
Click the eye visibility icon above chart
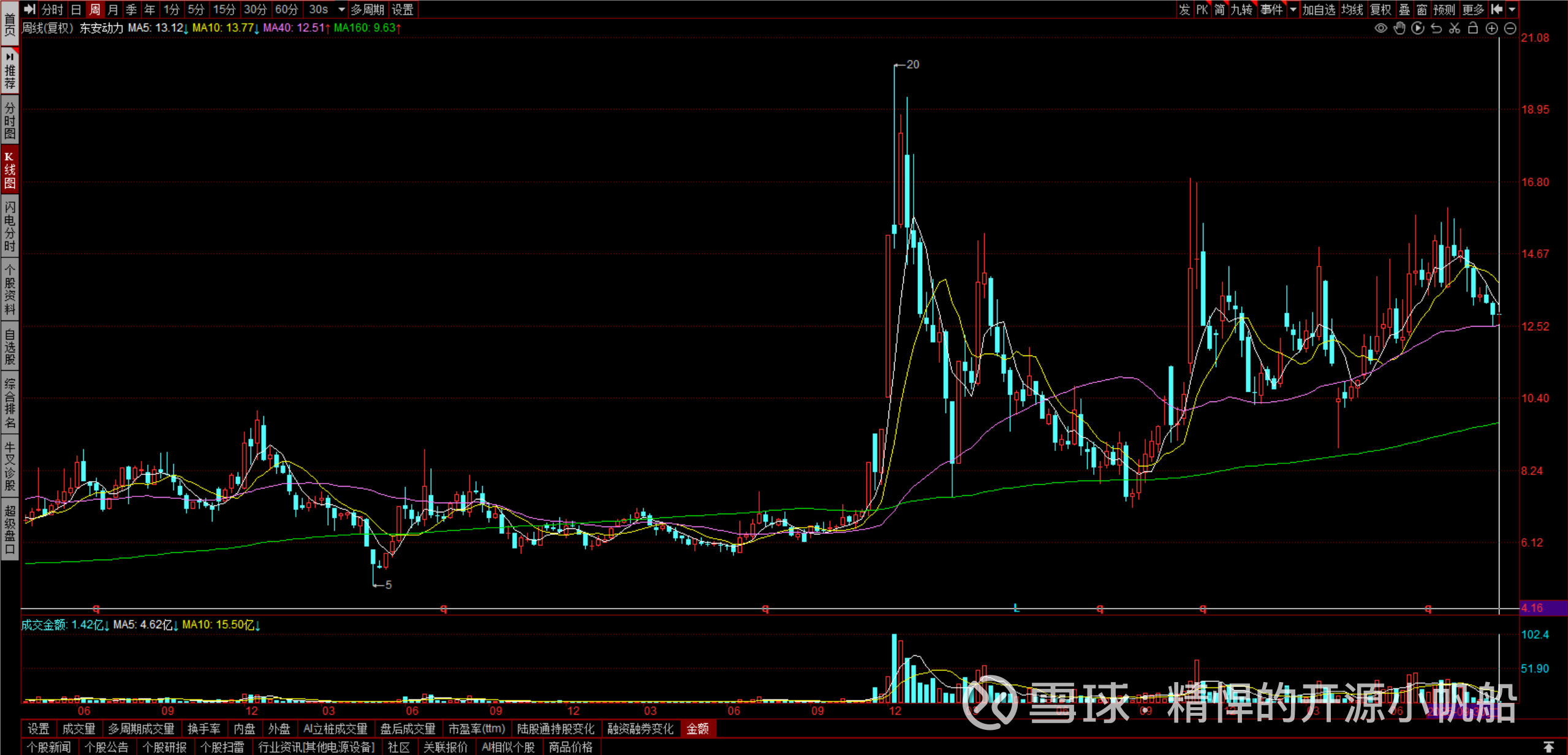(1381, 28)
